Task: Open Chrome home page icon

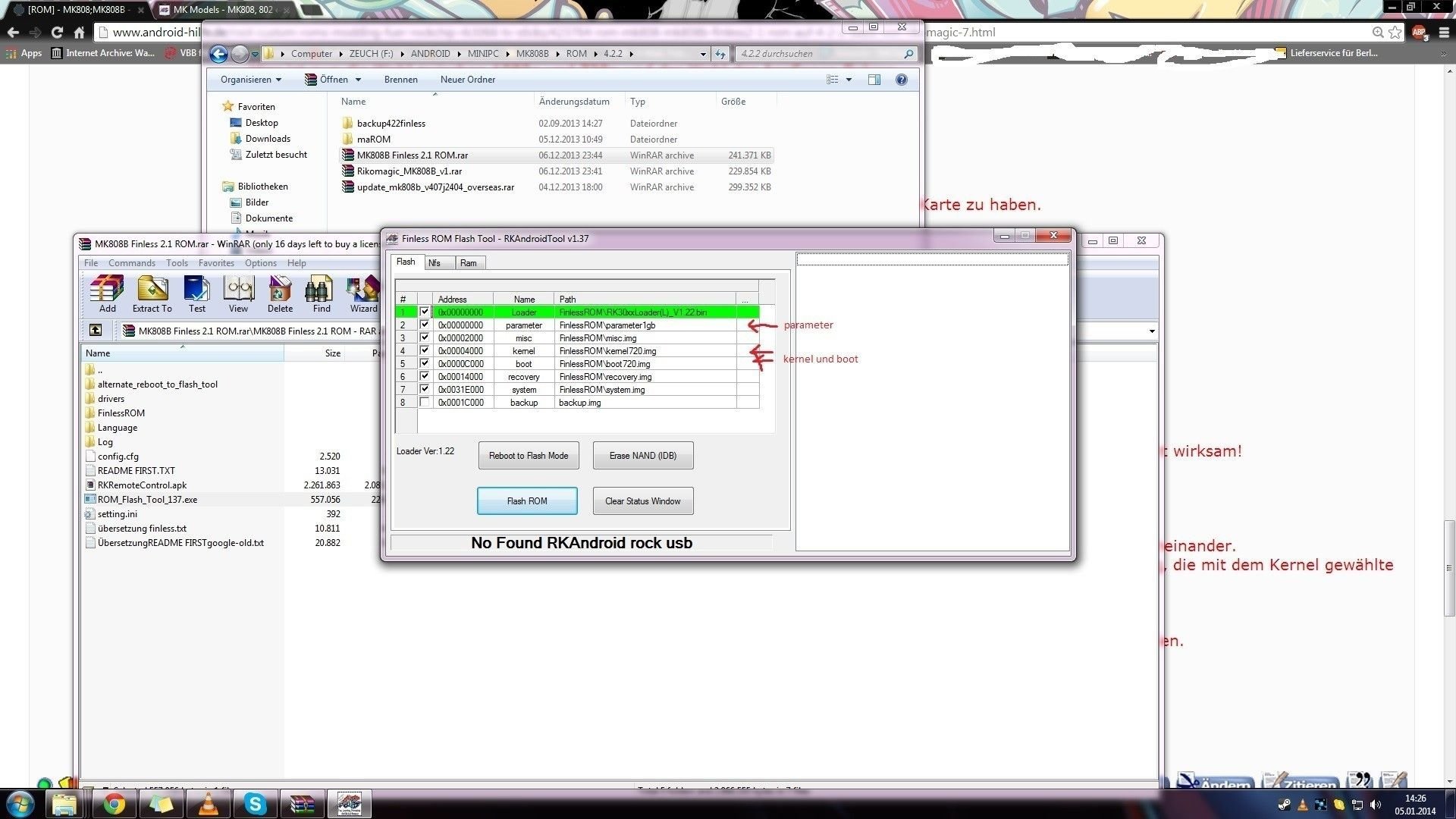Action: coord(79,33)
